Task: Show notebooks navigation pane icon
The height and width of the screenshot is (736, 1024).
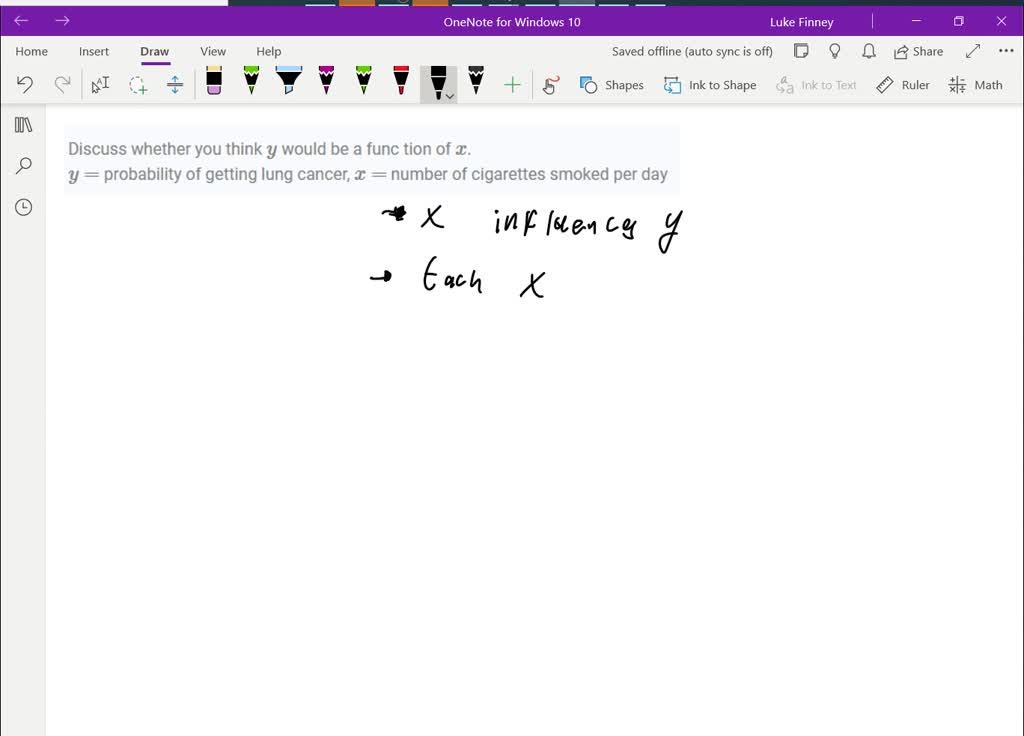Action: (23, 125)
